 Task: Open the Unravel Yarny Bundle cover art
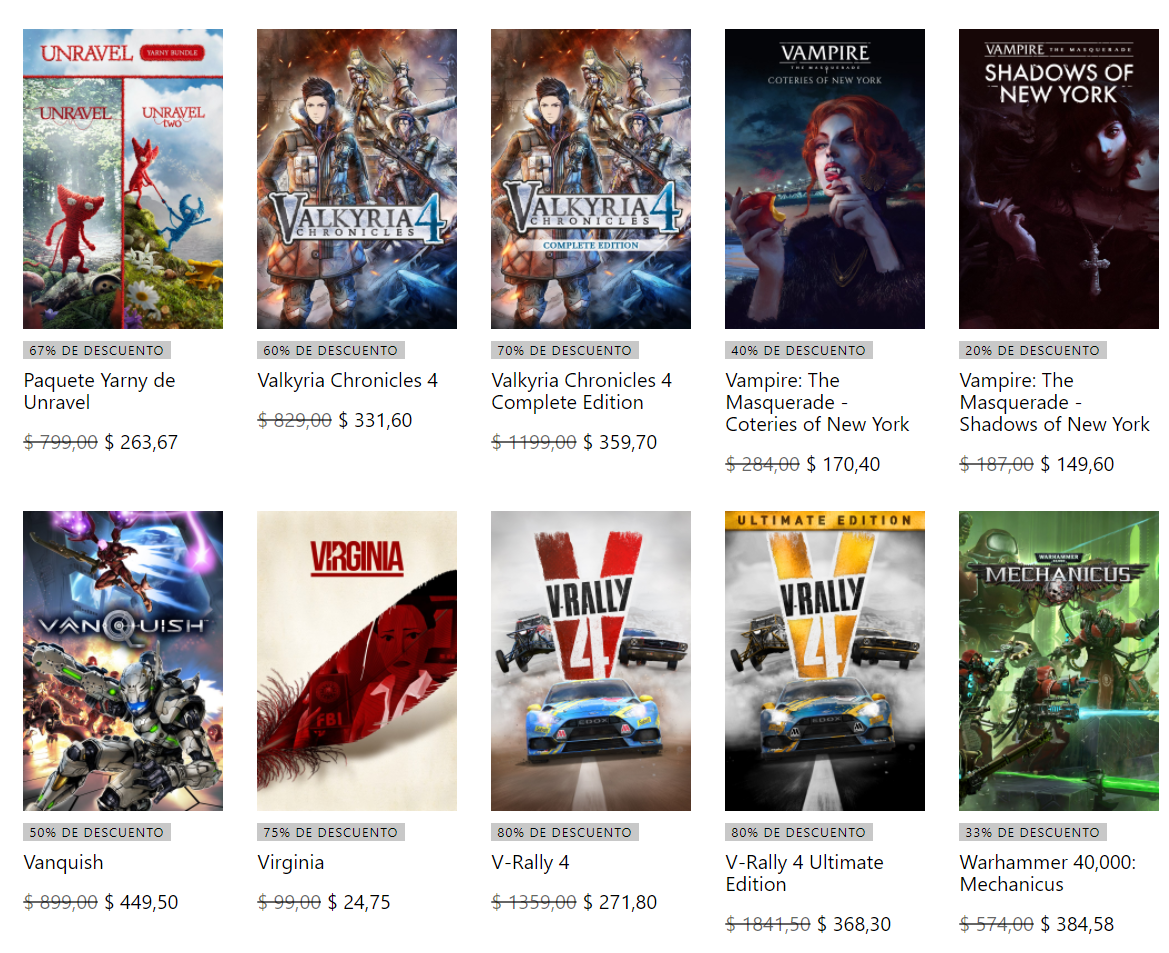tap(123, 179)
